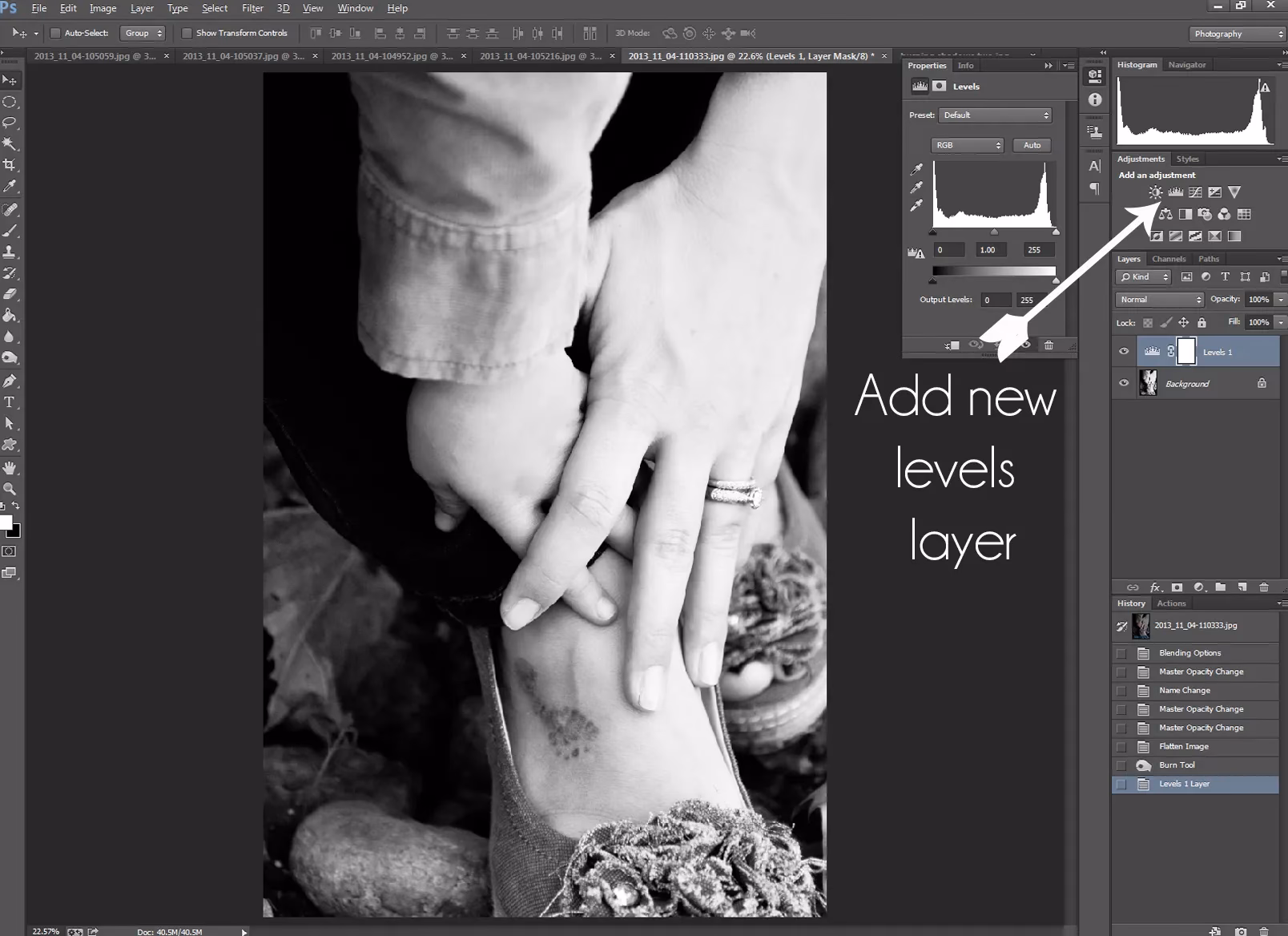Select the Type tool
The width and height of the screenshot is (1288, 936).
coord(10,403)
